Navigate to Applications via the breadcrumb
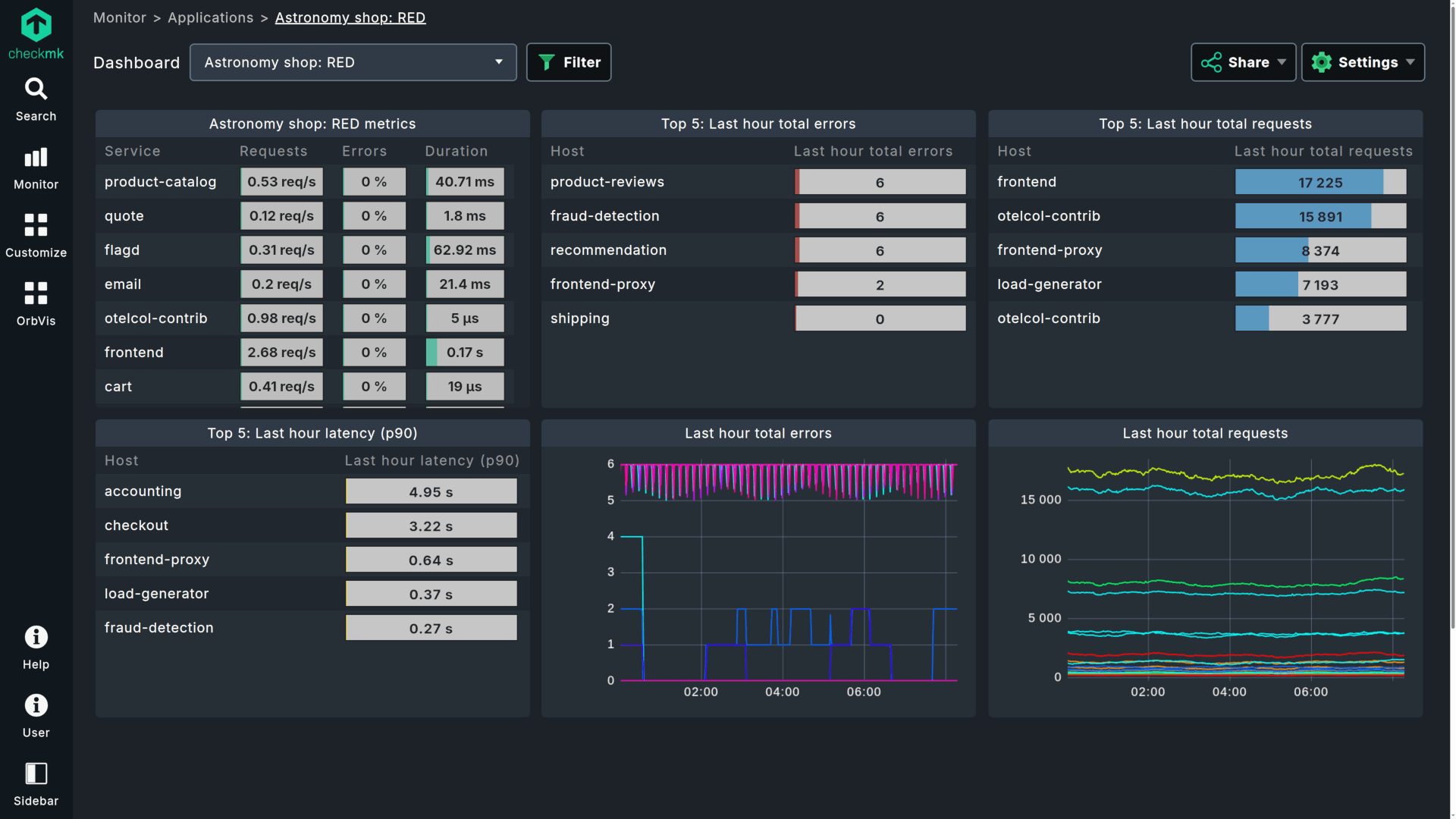 (210, 17)
